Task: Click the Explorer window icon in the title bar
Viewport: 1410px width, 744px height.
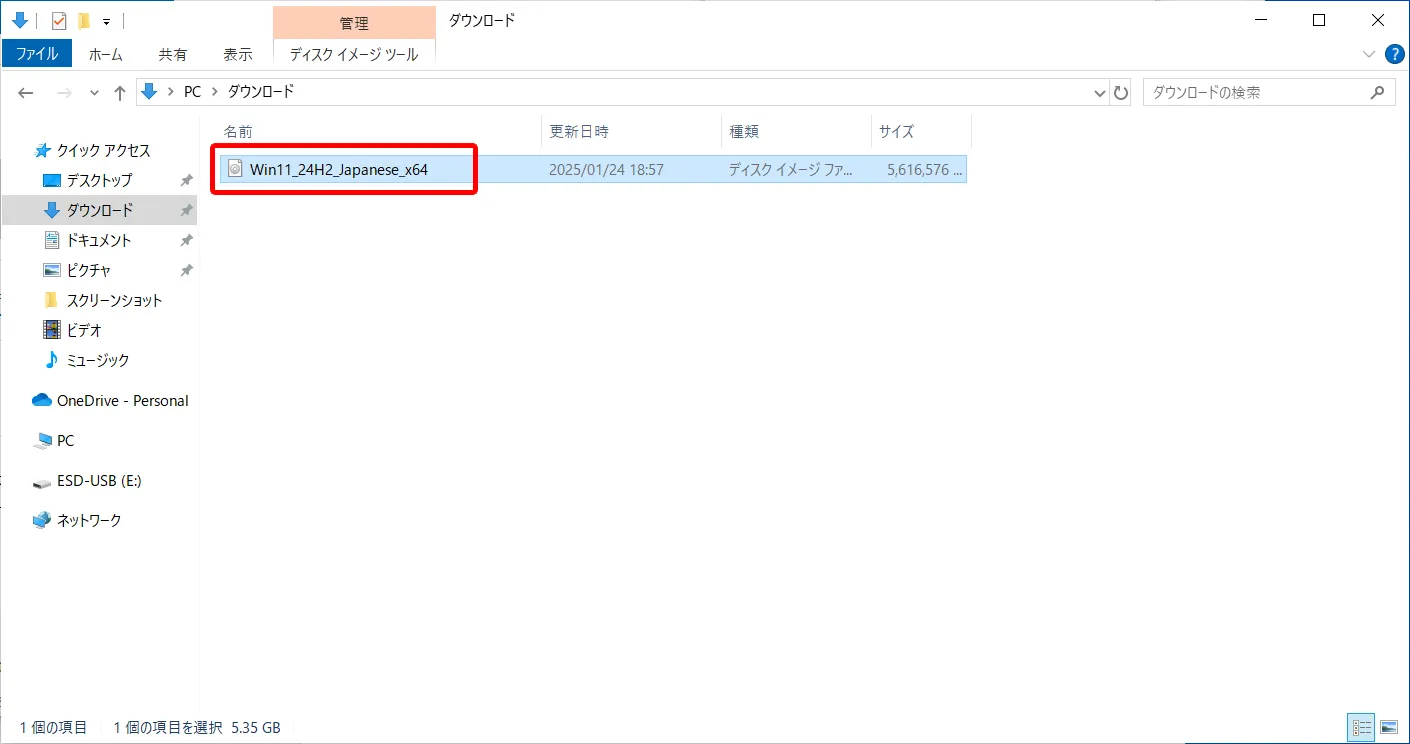Action: pyautogui.click(x=19, y=20)
